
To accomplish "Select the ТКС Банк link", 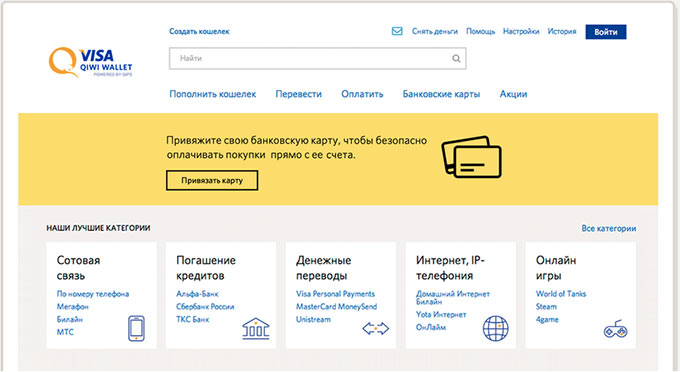I will [x=192, y=320].
